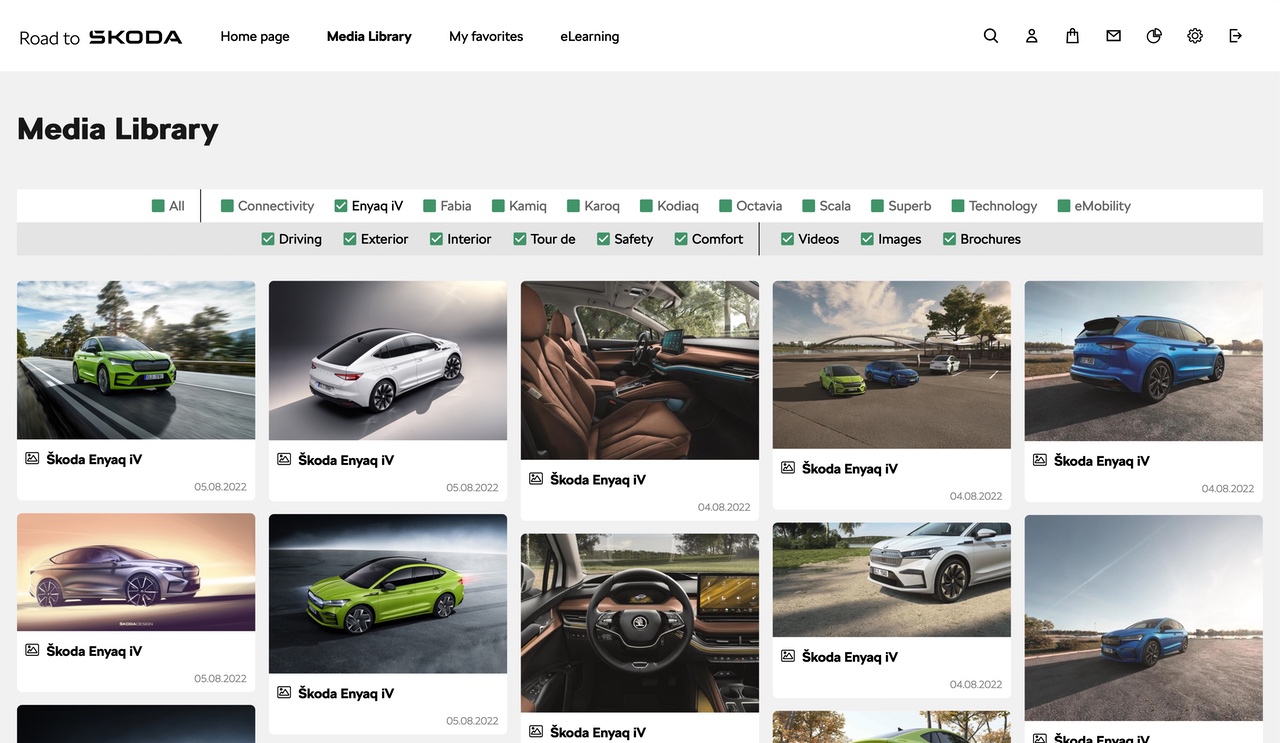
Task: Open settings gear icon
Action: pyautogui.click(x=1195, y=36)
